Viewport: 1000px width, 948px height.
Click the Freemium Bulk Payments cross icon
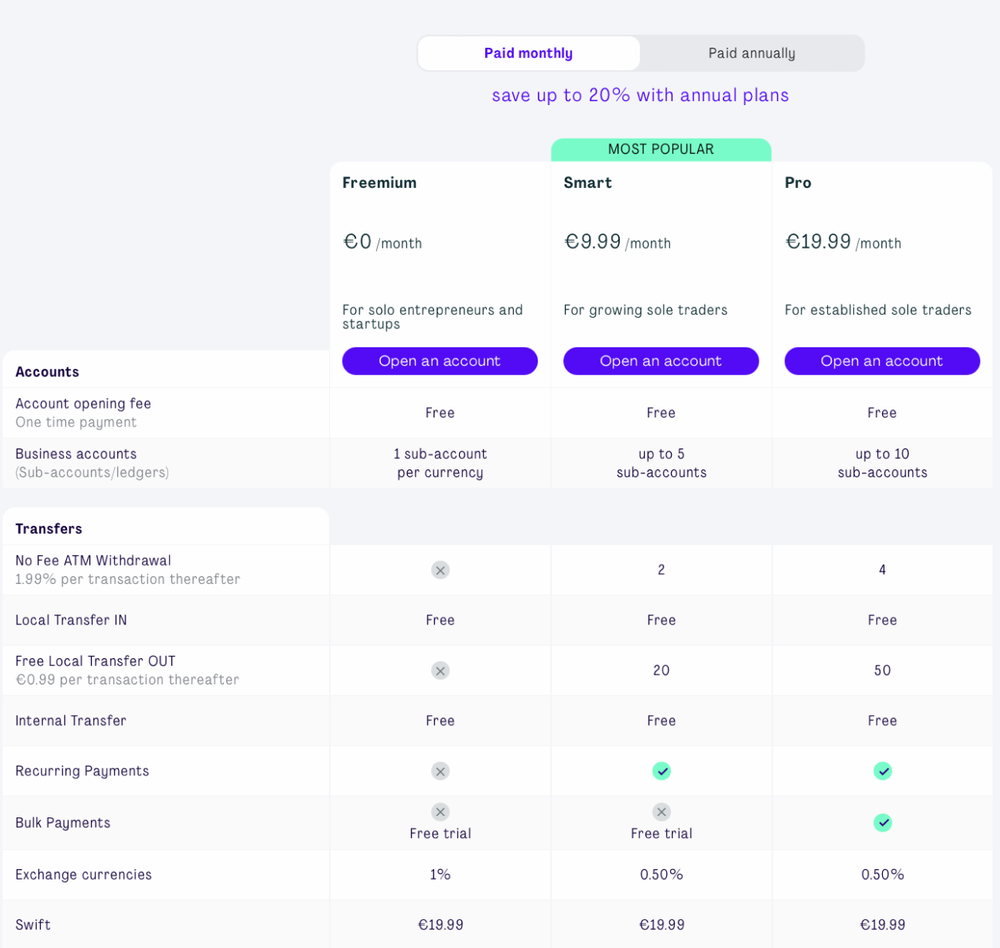440,812
